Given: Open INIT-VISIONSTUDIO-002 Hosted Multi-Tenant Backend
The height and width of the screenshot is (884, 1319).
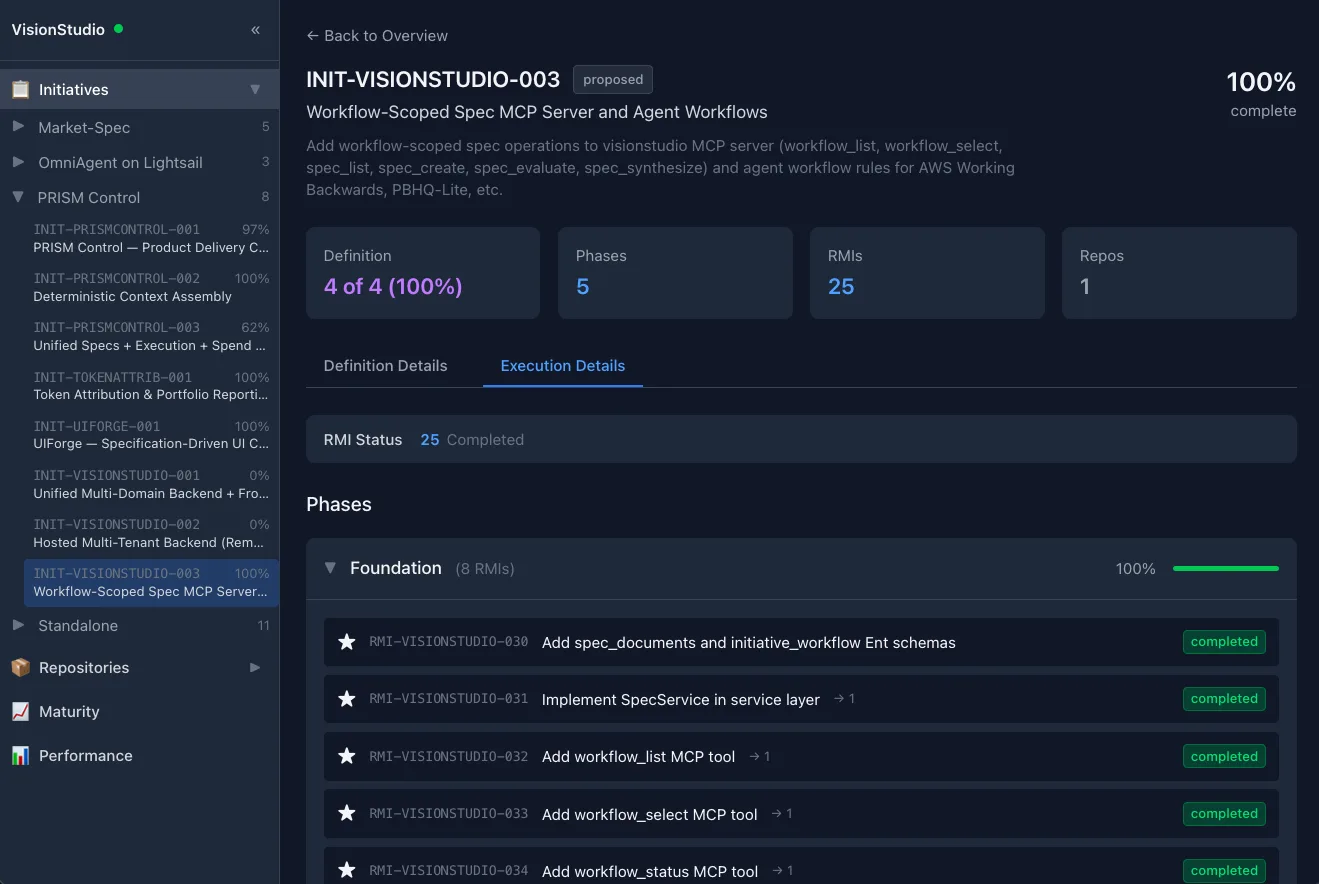Looking at the screenshot, I should [151, 533].
